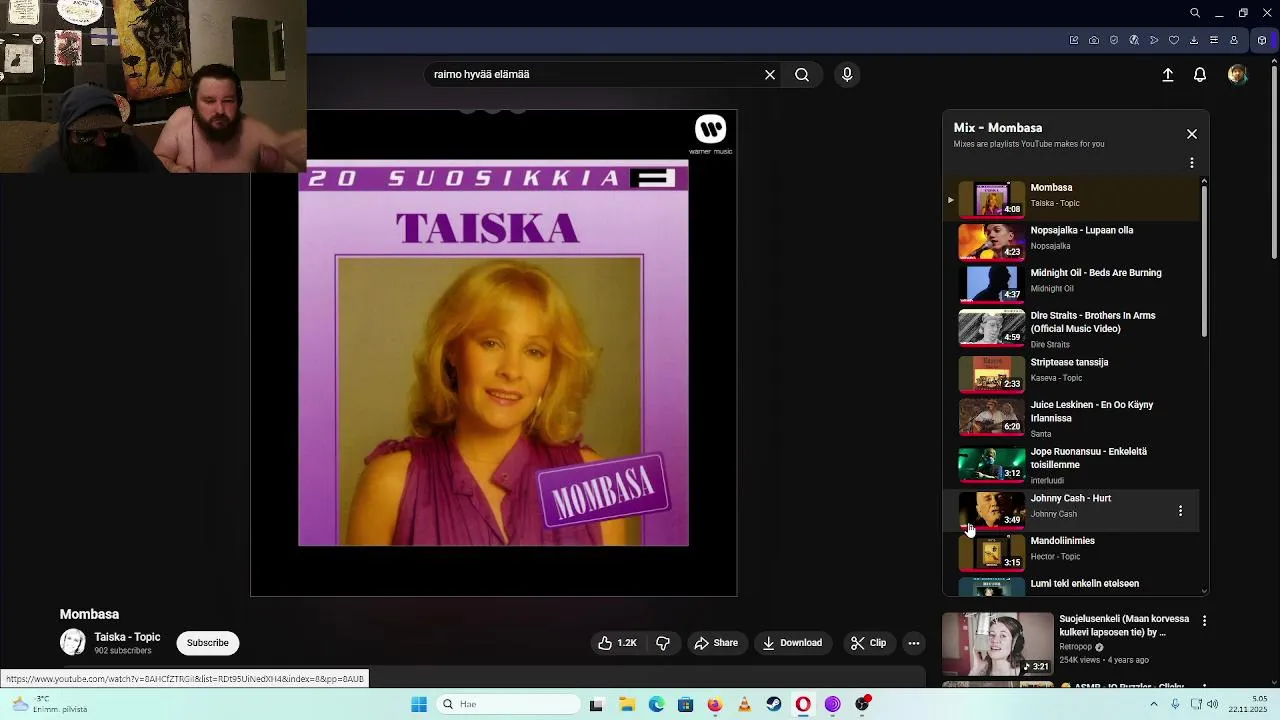Viewport: 1280px width, 720px height.
Task: Open Opera Easy Setup sliders icon
Action: (x=1214, y=41)
